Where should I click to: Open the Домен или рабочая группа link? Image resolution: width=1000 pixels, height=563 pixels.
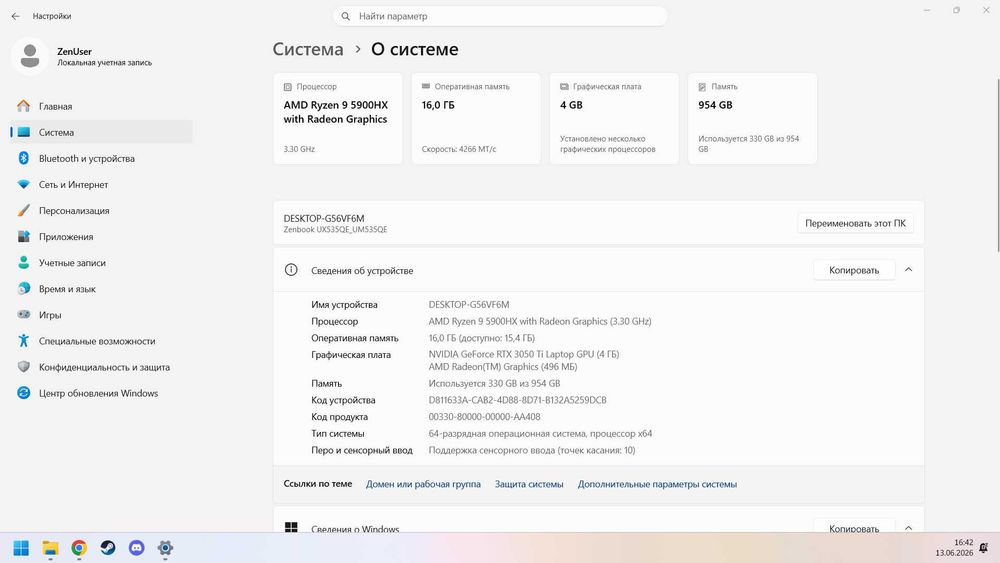(x=423, y=484)
